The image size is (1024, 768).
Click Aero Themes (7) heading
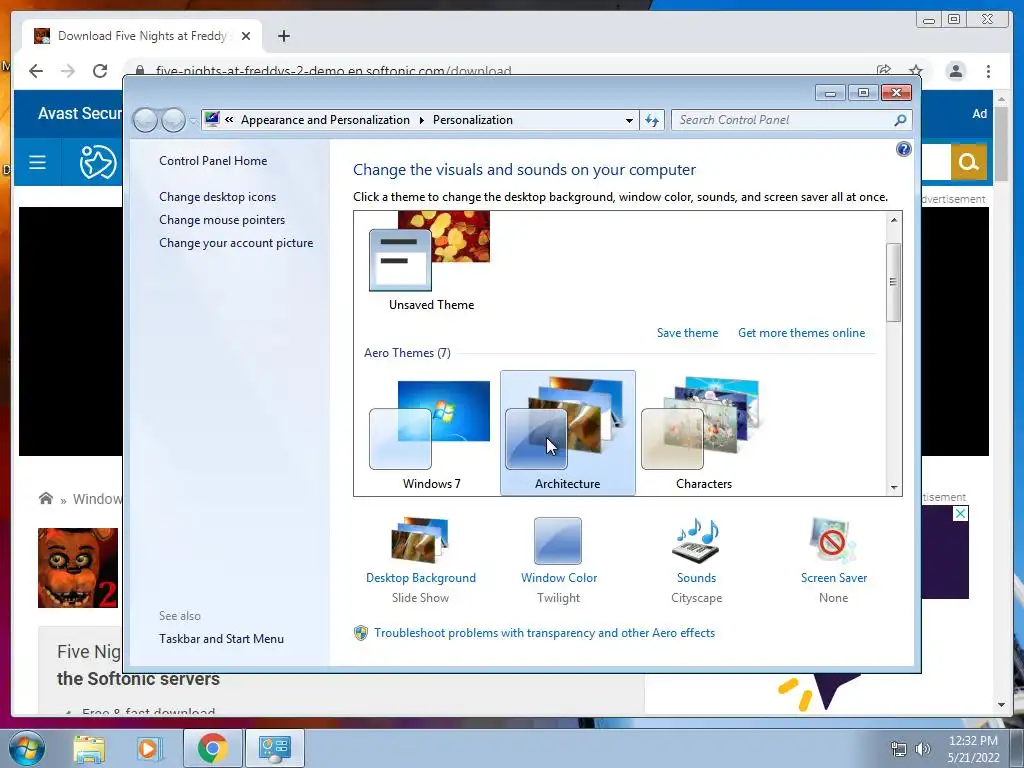(x=407, y=353)
